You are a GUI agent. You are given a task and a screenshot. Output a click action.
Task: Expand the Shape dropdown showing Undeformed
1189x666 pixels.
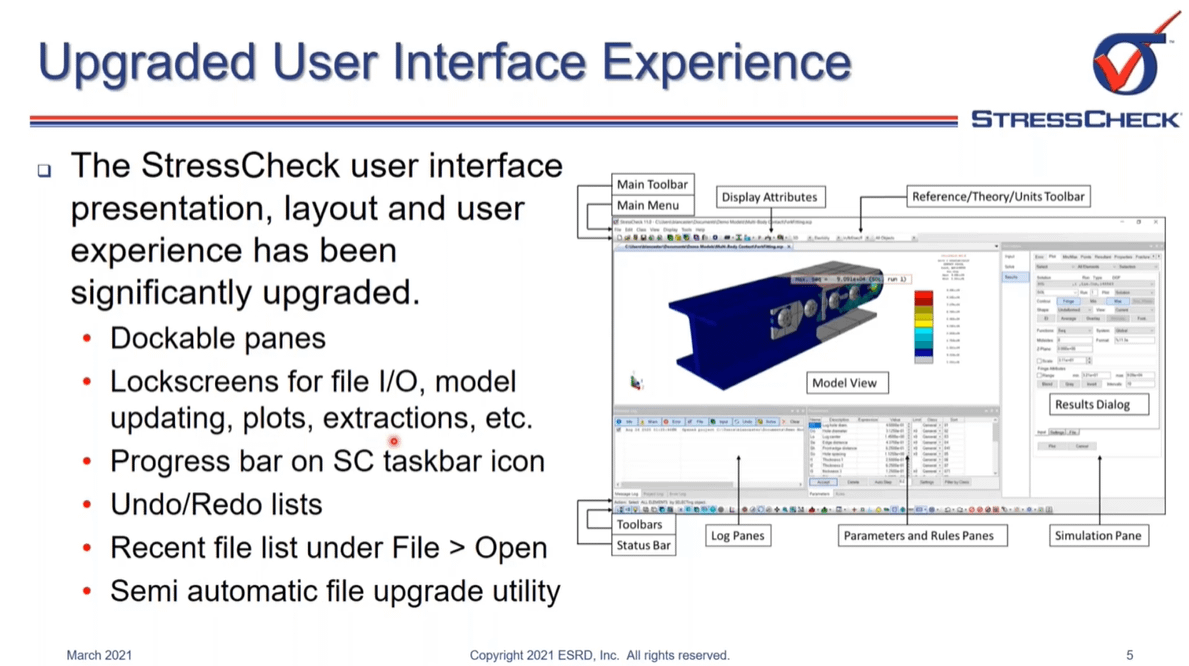tap(1075, 310)
